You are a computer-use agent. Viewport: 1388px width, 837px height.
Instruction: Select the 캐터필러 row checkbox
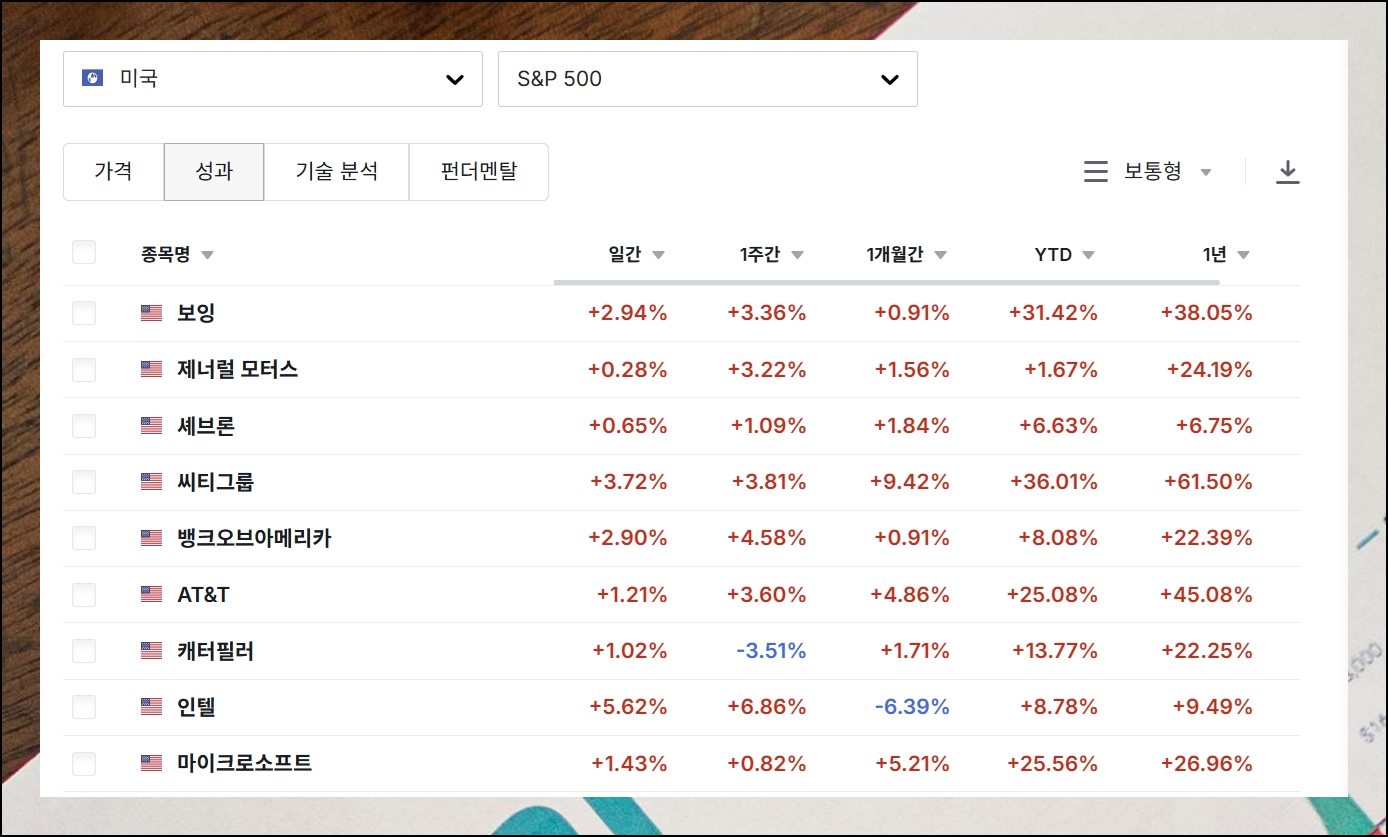pos(84,651)
